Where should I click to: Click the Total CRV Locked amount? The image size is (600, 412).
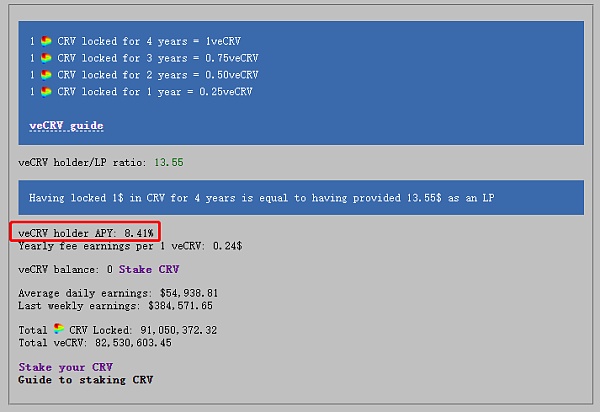point(178,330)
